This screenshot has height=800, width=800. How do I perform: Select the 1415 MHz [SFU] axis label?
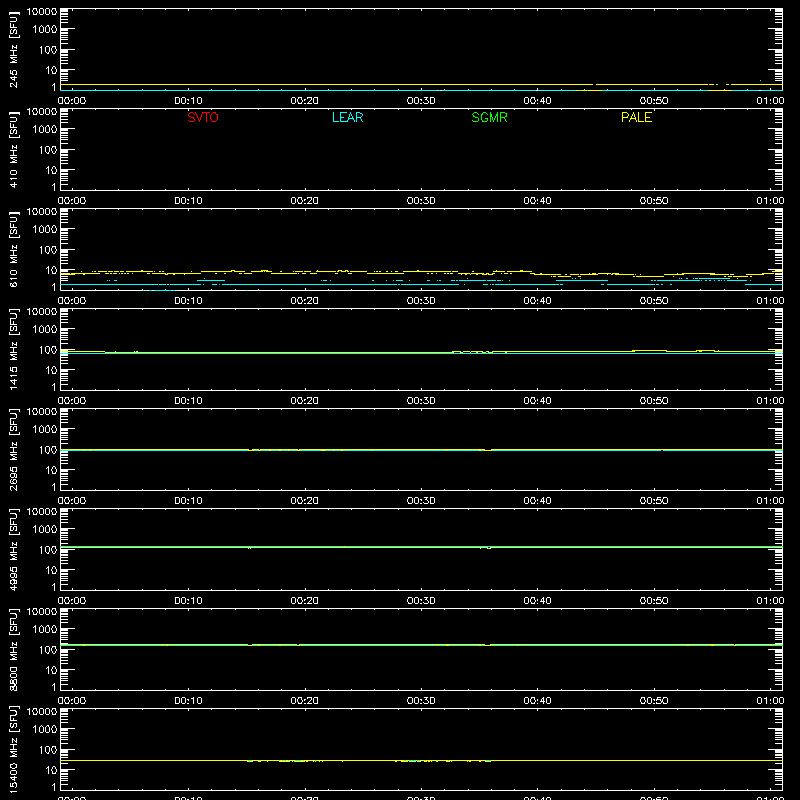click(13, 349)
